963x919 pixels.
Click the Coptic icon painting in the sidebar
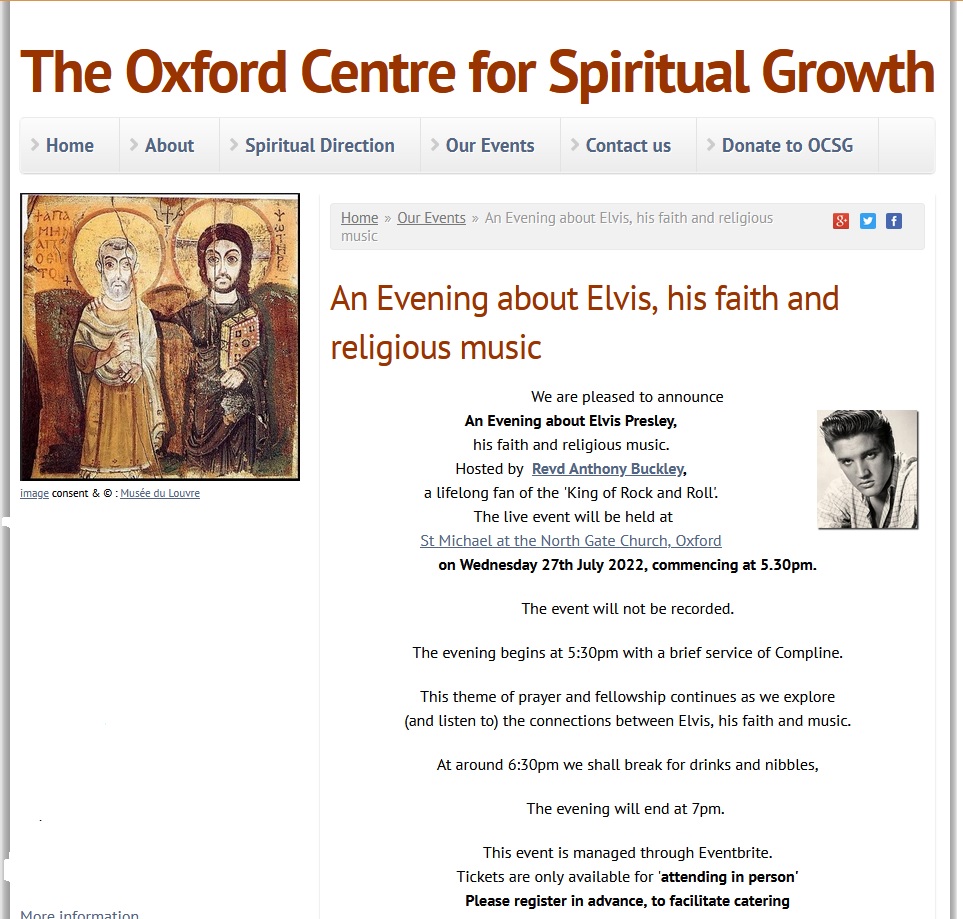tap(160, 337)
